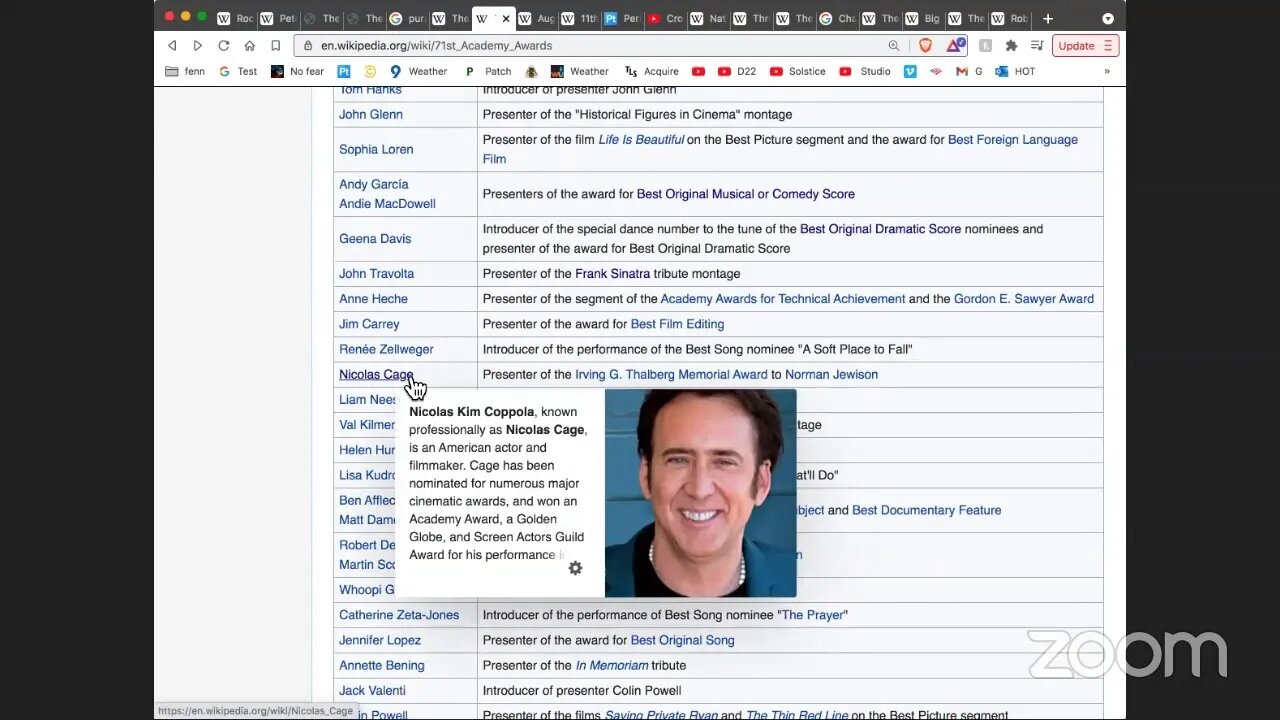Open the Norman Jewison link
Screen dimensions: 1280x720
click(831, 374)
